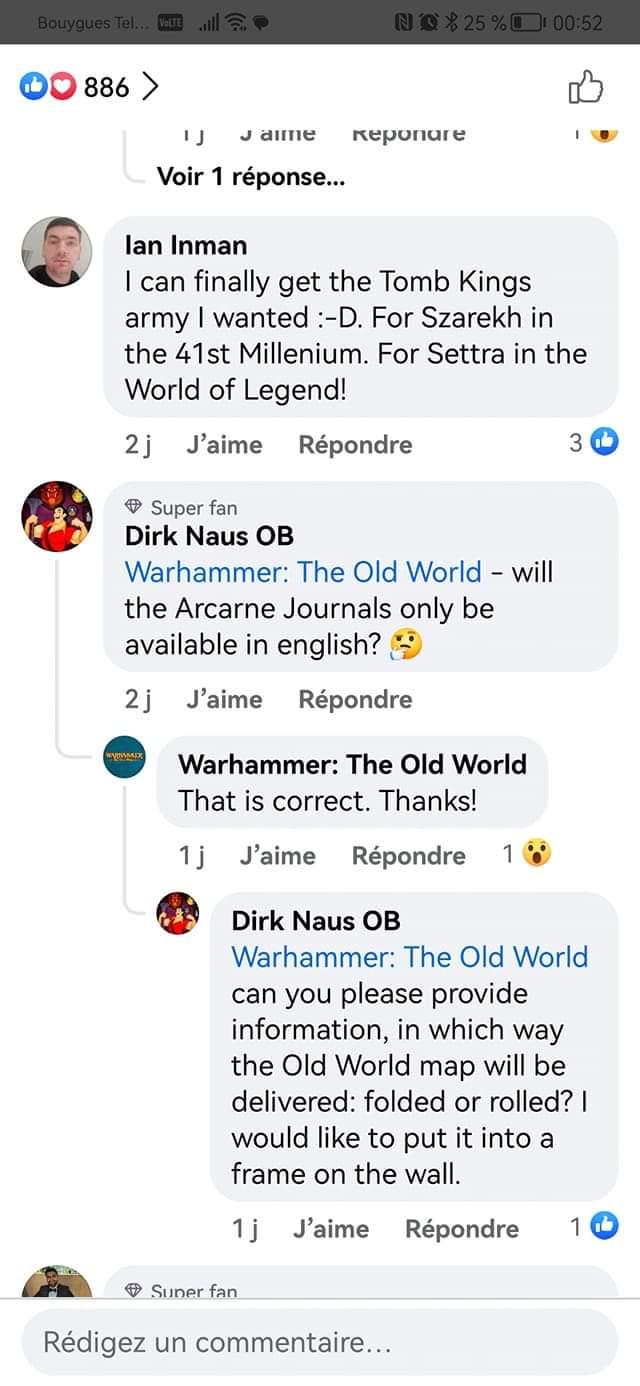This screenshot has width=640, height=1386.
Task: Open 'Warhammer: The Old World' mention in map reply
Action: tap(410, 957)
